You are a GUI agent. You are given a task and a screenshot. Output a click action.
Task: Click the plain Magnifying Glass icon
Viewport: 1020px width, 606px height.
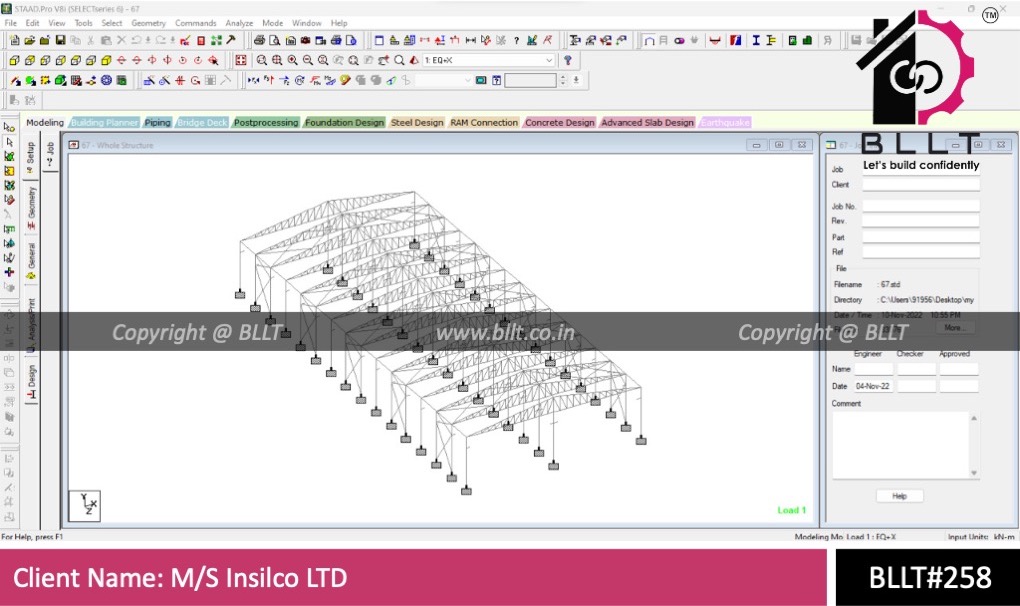(x=399, y=60)
